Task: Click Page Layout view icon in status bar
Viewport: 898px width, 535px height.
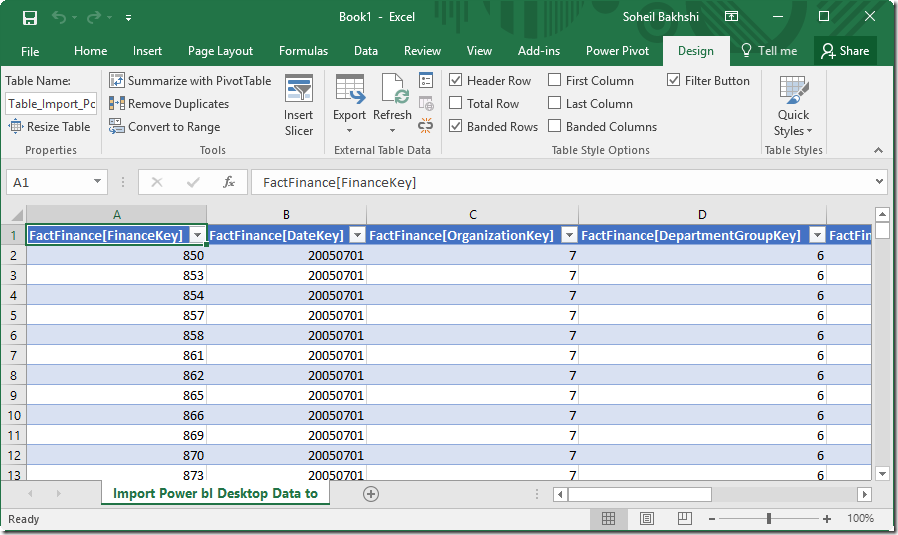Action: 647,518
